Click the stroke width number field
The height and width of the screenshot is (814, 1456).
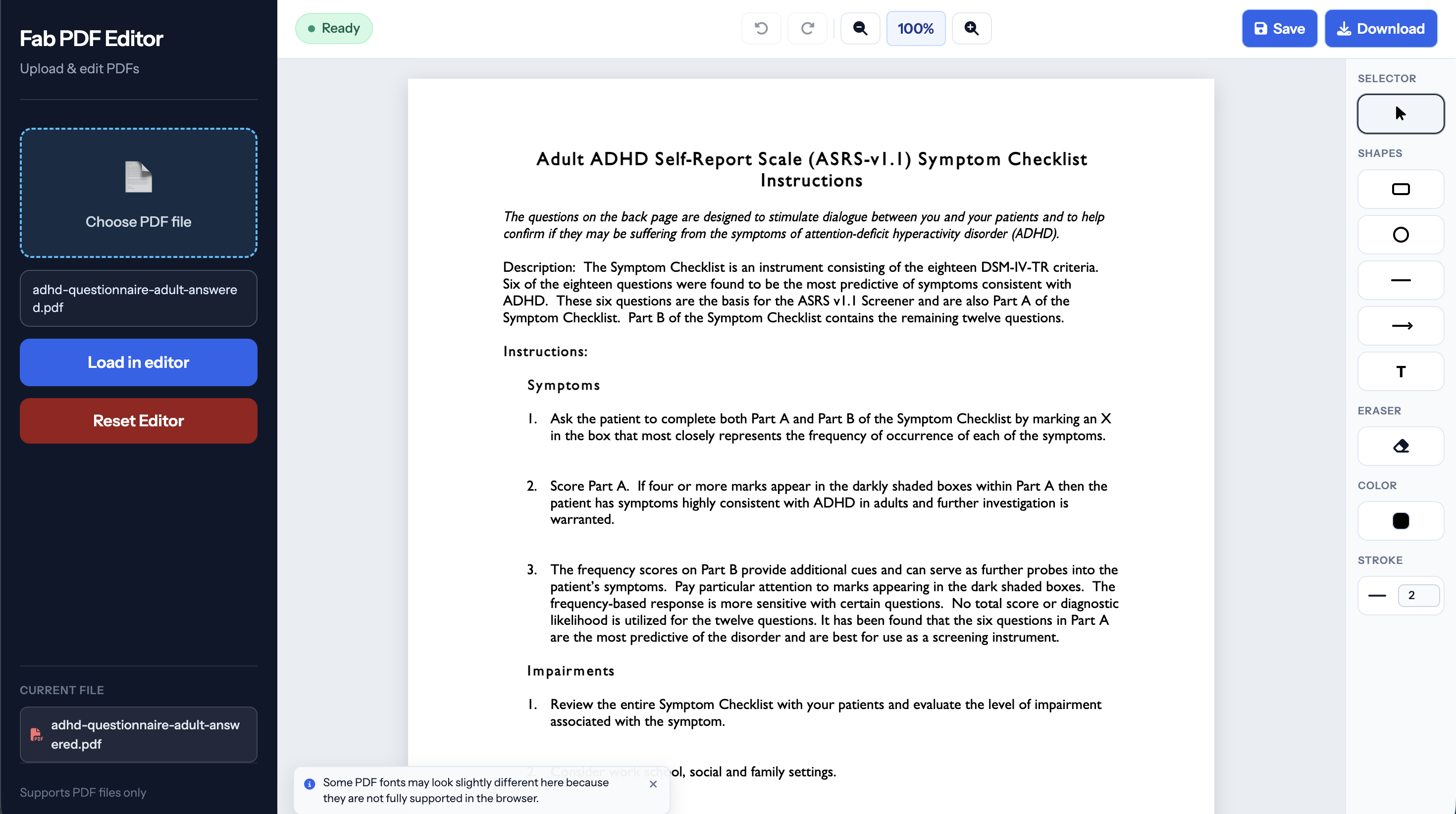[x=1418, y=595]
